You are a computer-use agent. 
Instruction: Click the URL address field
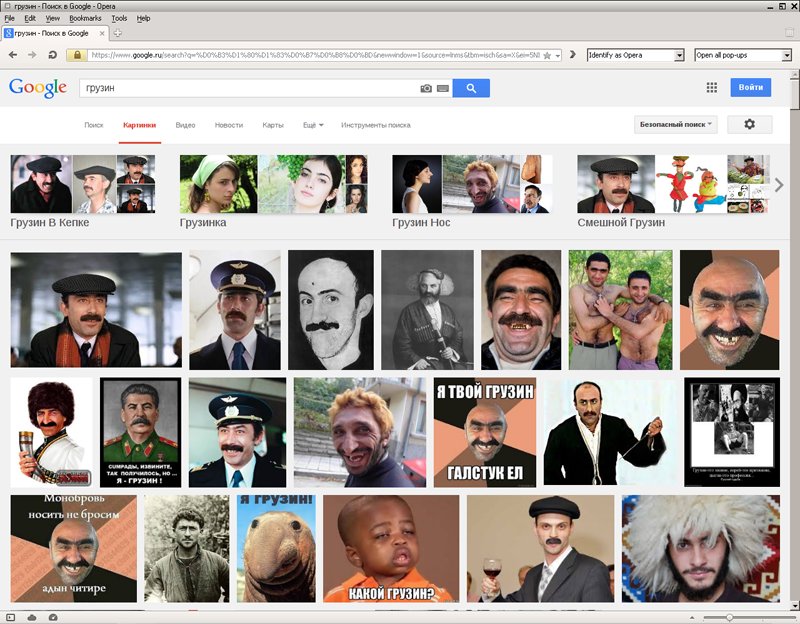pyautogui.click(x=314, y=55)
